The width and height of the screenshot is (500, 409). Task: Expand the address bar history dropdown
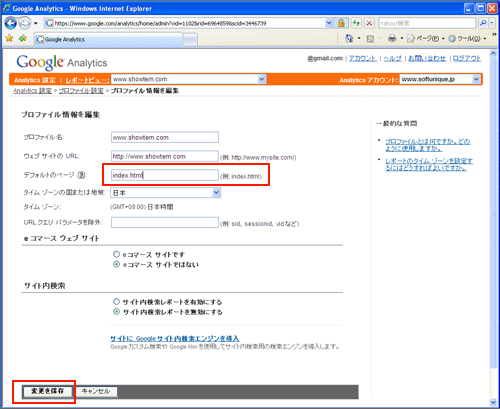pyautogui.click(x=329, y=23)
